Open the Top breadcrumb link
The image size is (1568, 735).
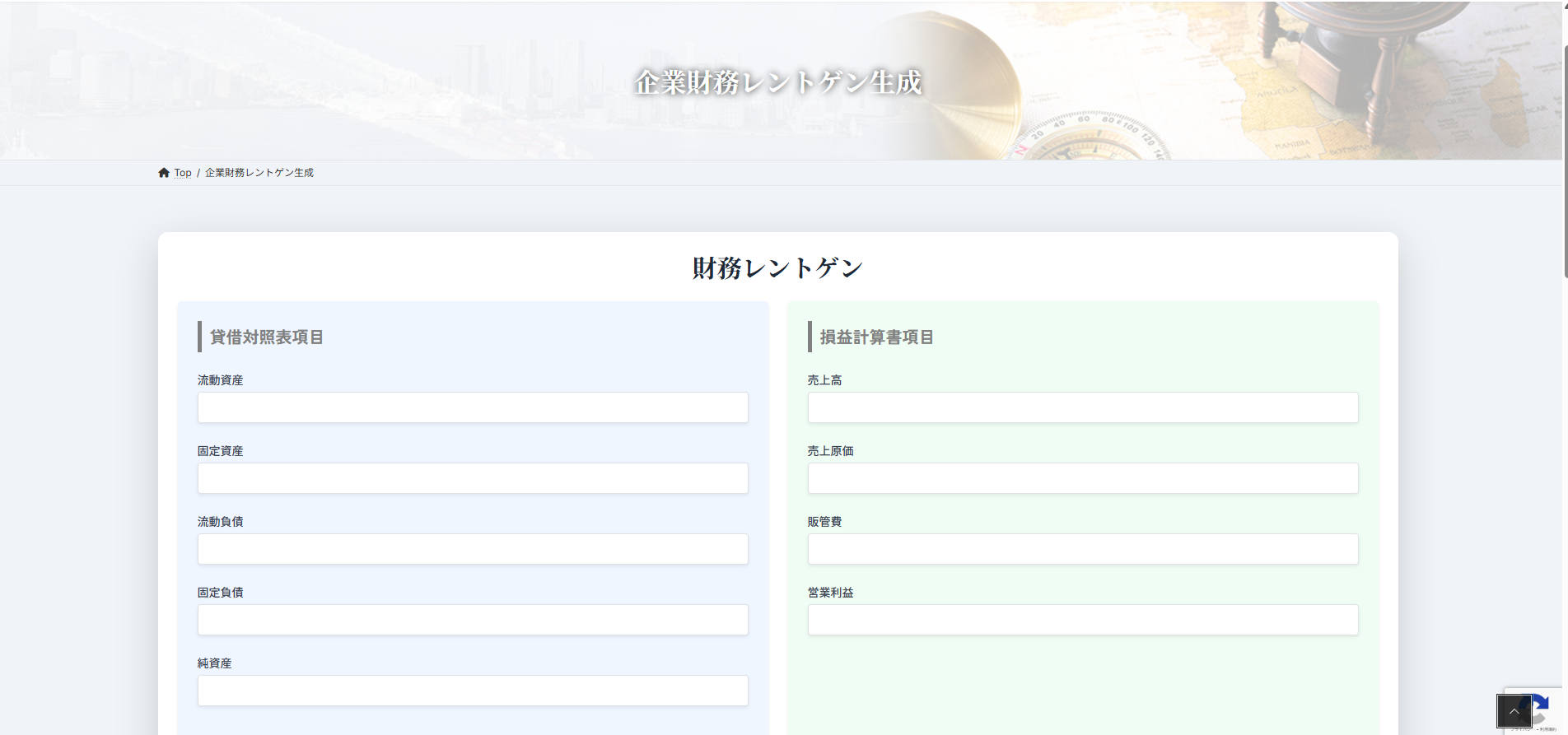click(183, 173)
